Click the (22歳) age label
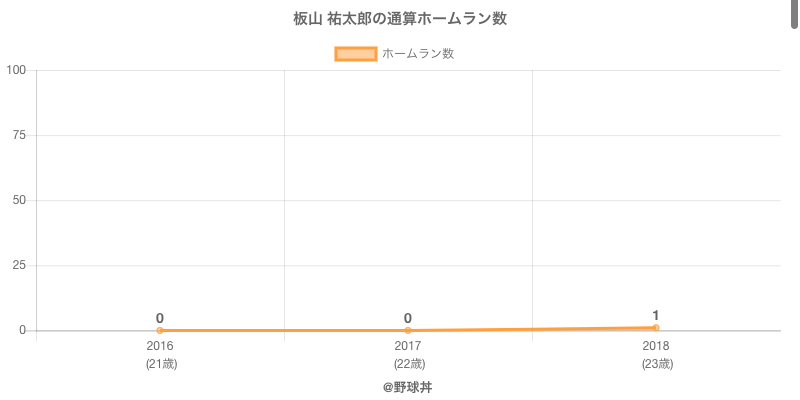 pyautogui.click(x=408, y=364)
